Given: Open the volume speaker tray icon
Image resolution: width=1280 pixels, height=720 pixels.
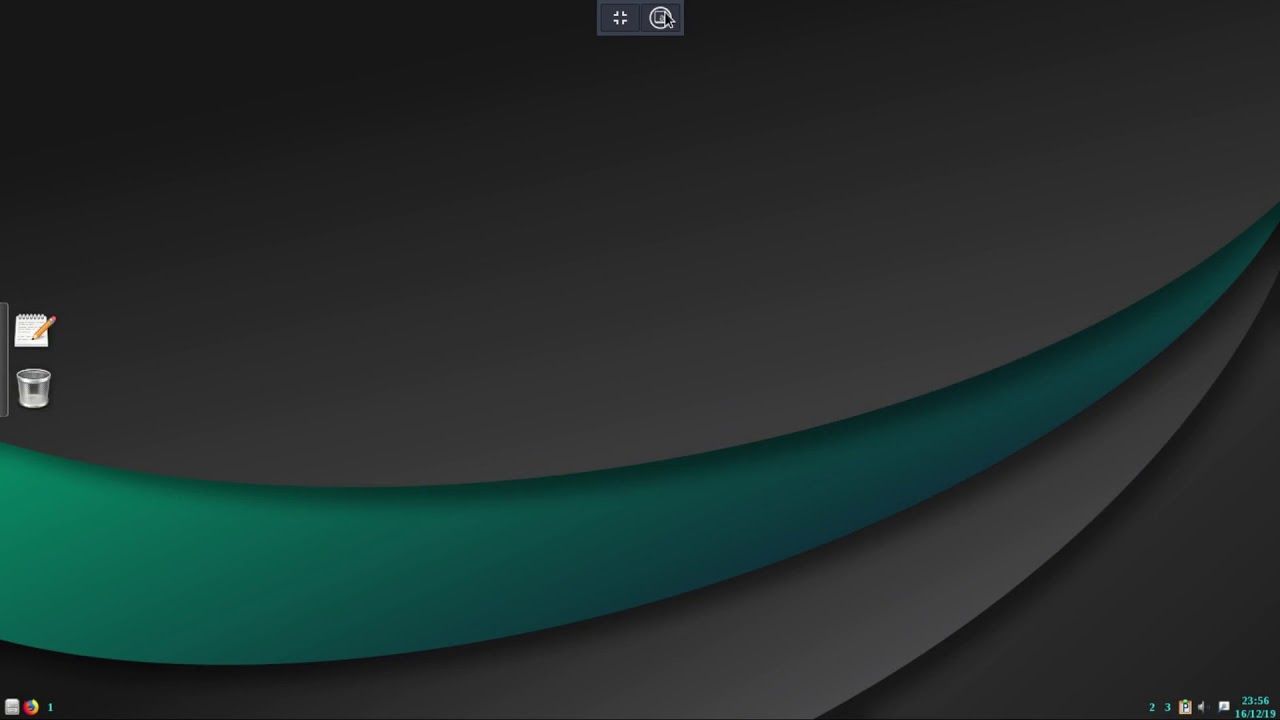Looking at the screenshot, I should (x=1202, y=707).
